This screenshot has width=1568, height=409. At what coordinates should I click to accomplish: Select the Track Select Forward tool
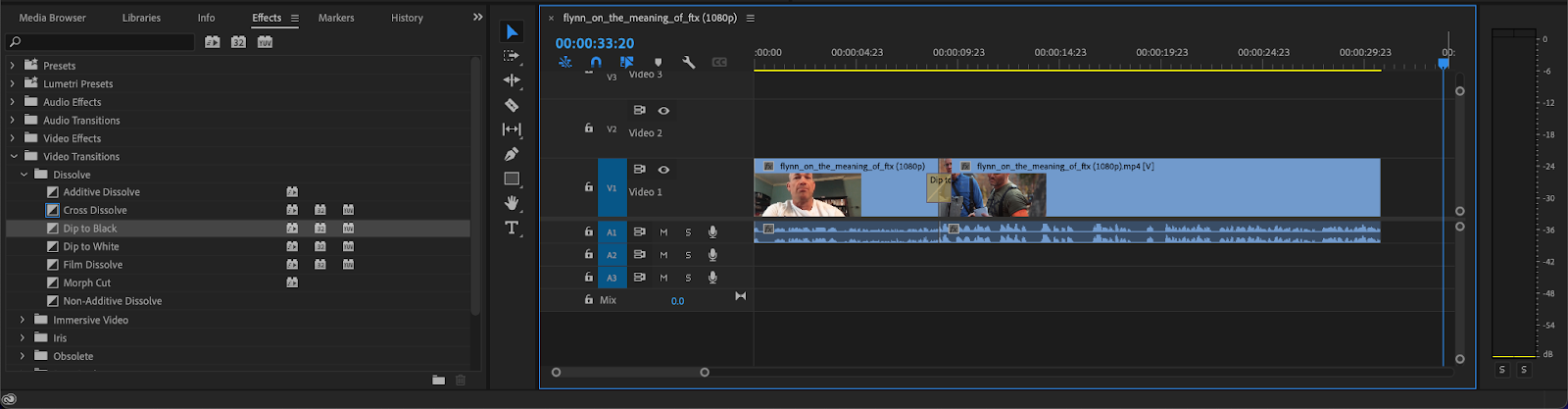pos(512,56)
